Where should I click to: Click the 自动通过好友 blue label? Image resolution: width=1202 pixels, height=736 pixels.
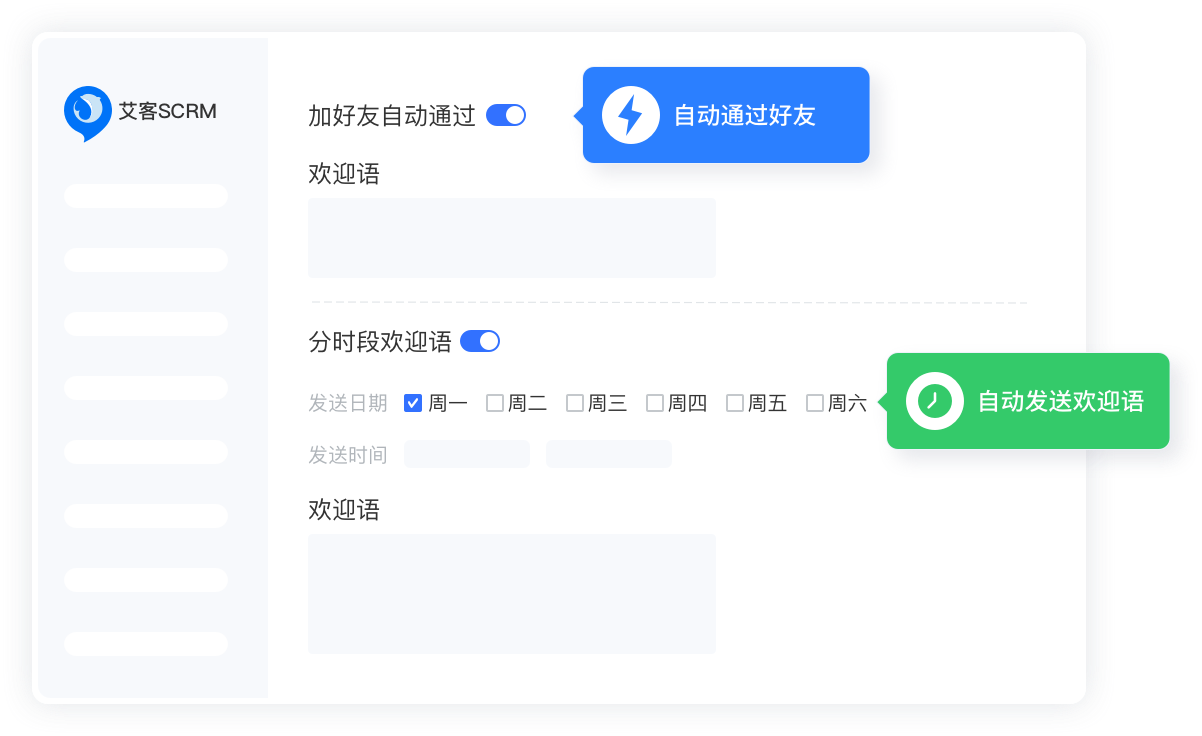[744, 115]
